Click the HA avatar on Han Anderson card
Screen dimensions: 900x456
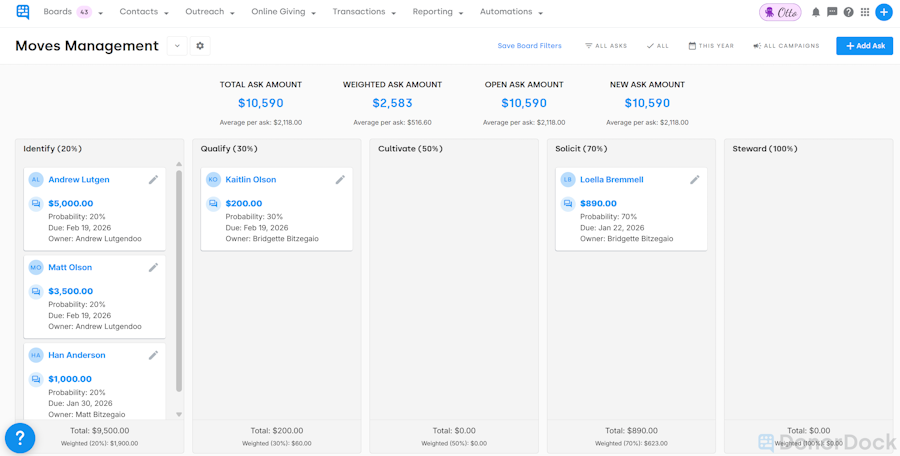(36, 355)
